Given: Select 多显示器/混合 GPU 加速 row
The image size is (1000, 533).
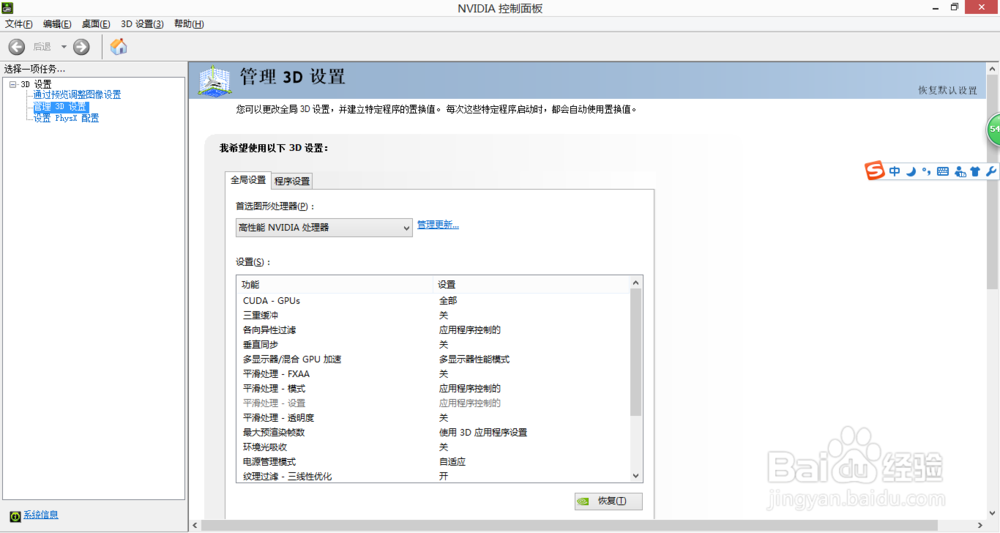Looking at the screenshot, I should click(x=433, y=359).
